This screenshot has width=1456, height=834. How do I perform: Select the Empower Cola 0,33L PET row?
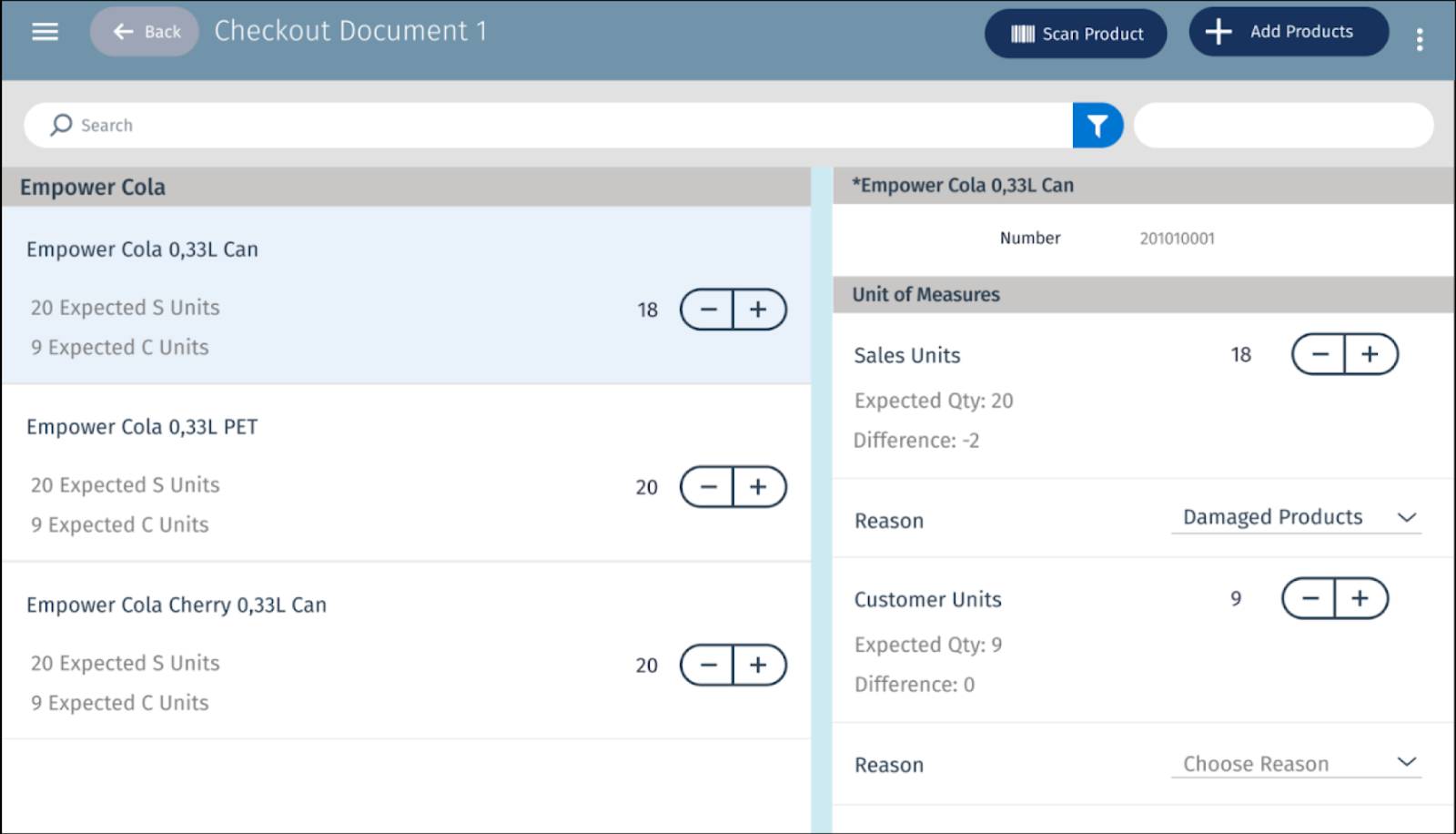tap(406, 473)
